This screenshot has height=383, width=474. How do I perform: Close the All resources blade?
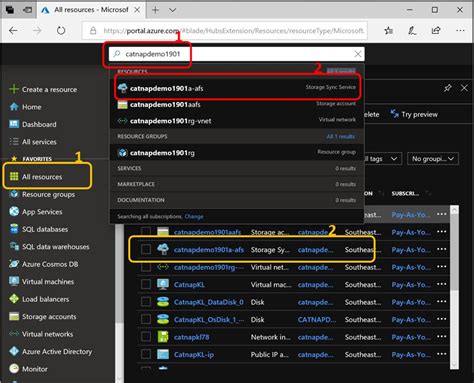coord(464,88)
